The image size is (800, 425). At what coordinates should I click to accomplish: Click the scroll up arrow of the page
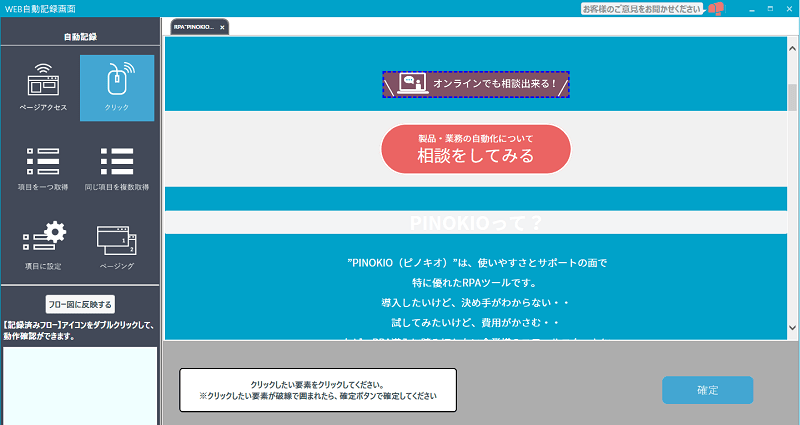pos(792,48)
